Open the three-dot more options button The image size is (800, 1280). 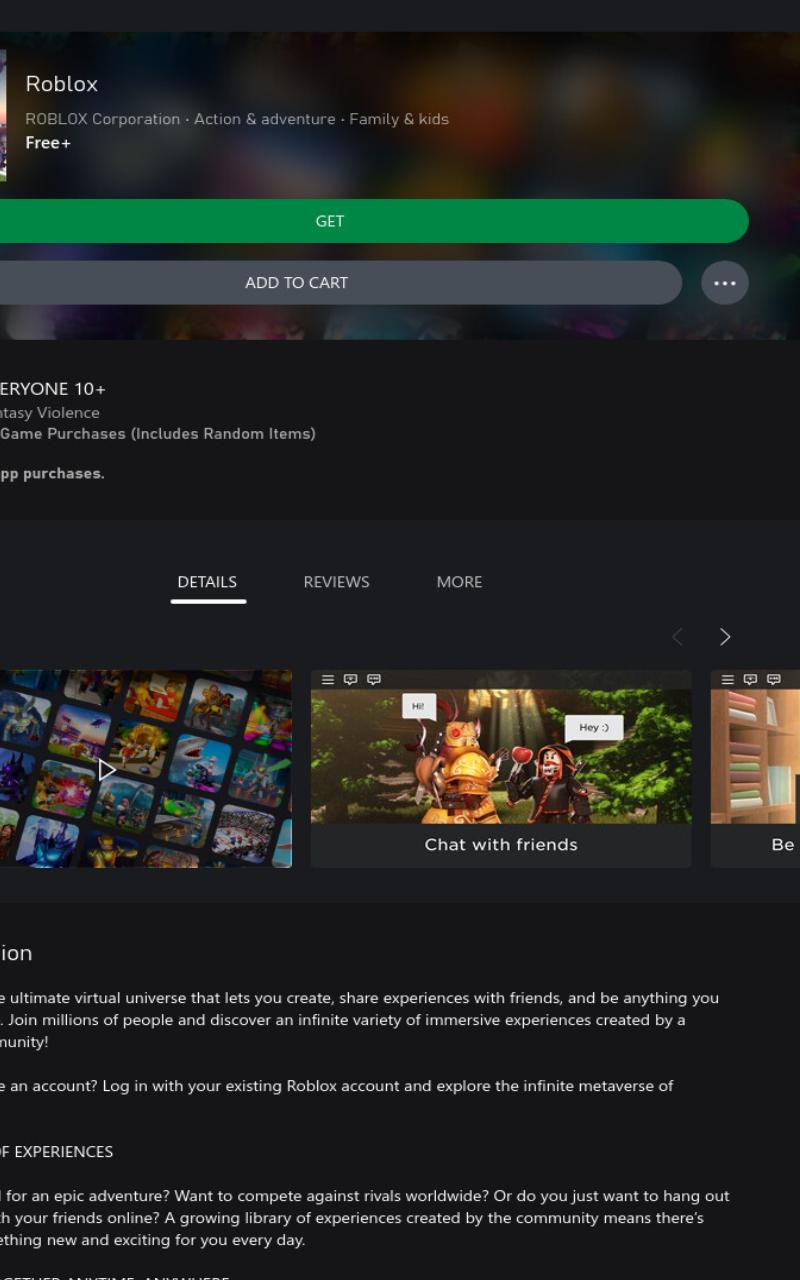[x=725, y=283]
